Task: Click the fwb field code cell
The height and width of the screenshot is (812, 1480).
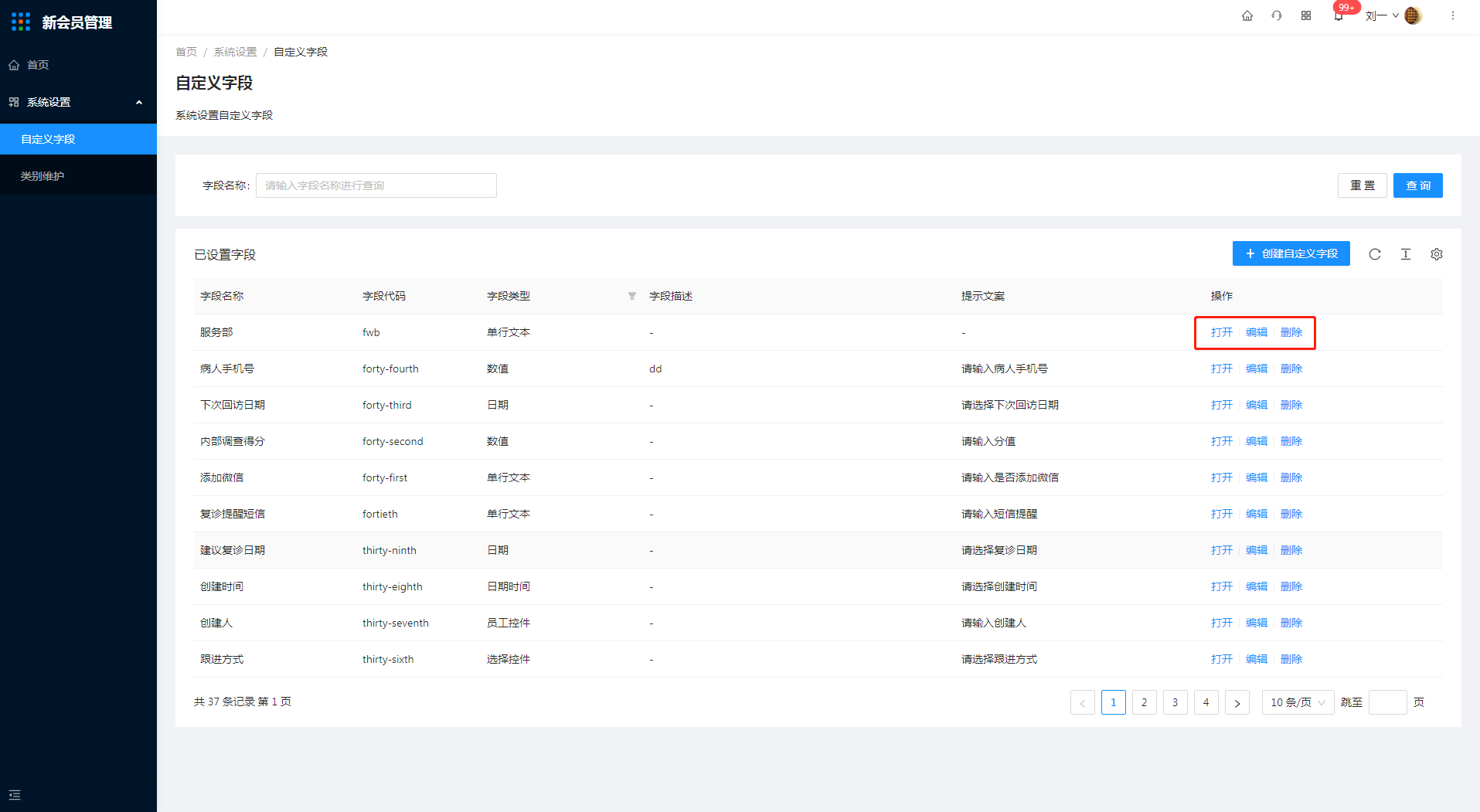Action: (x=371, y=332)
